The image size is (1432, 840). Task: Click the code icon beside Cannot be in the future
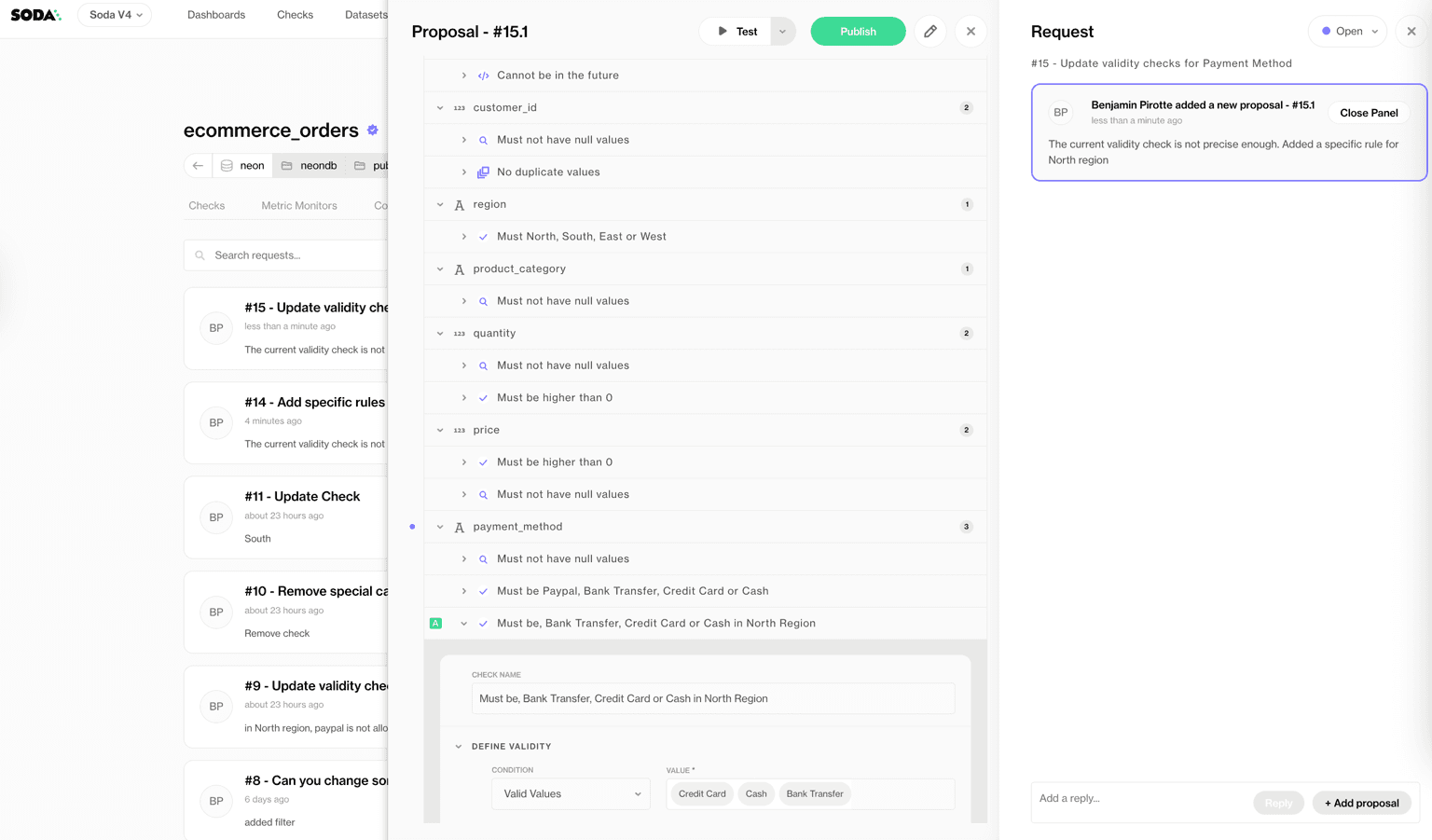pyautogui.click(x=483, y=75)
